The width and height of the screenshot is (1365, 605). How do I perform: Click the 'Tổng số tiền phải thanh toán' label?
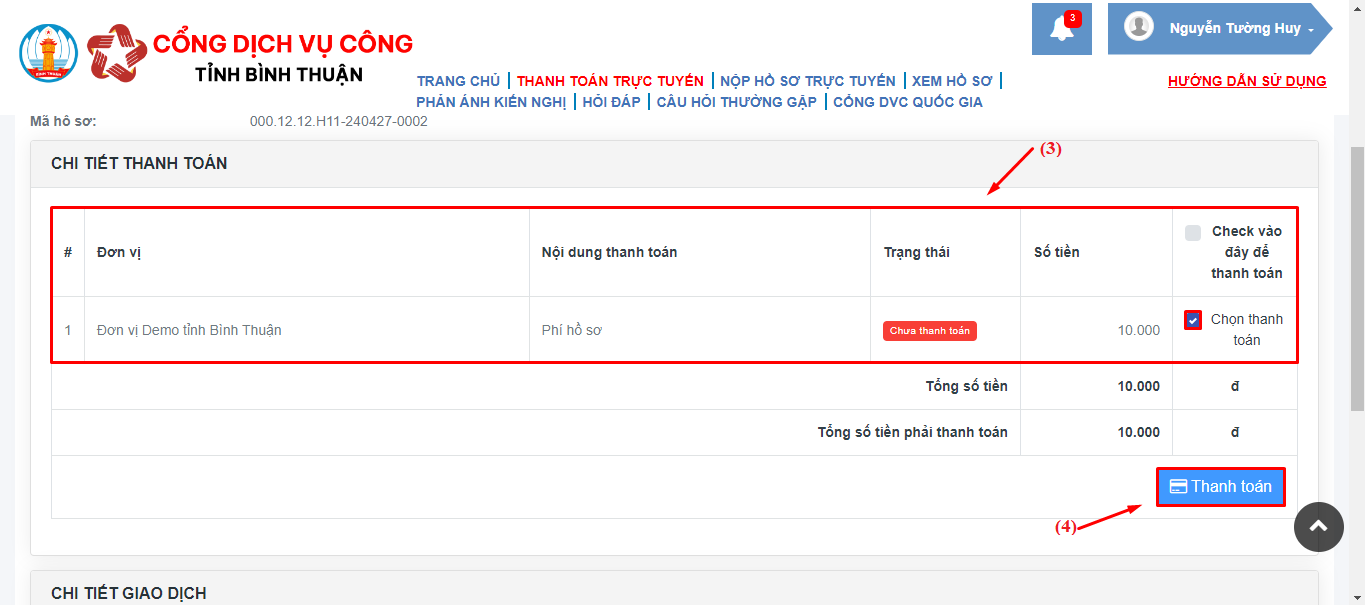click(913, 432)
